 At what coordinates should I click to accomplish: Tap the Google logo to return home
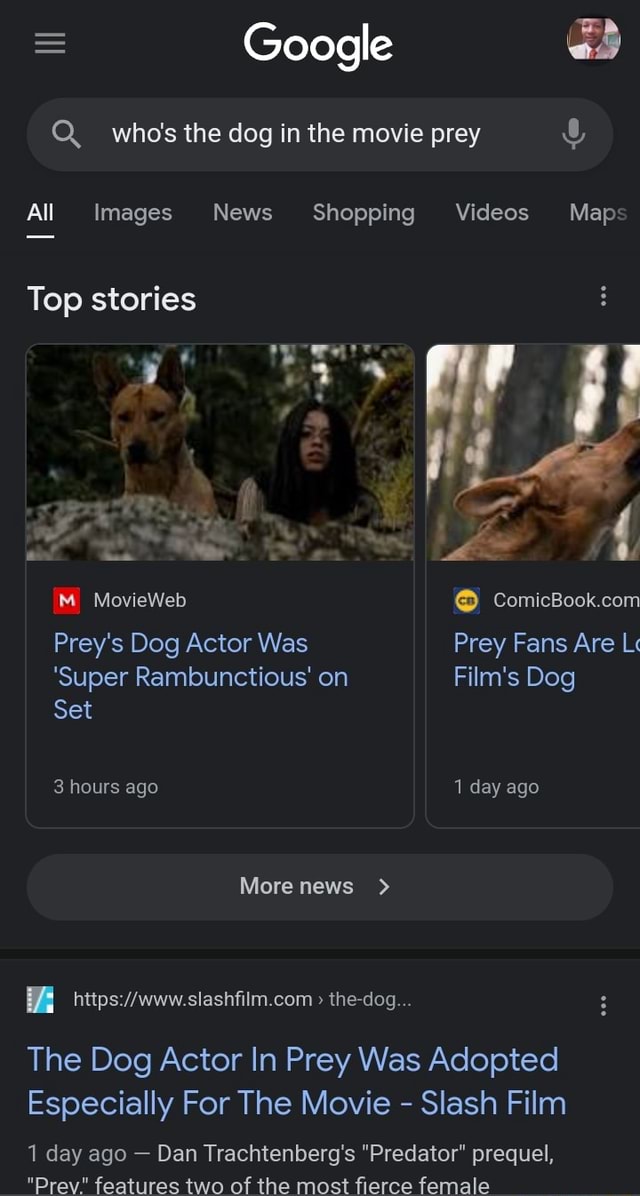tap(318, 45)
